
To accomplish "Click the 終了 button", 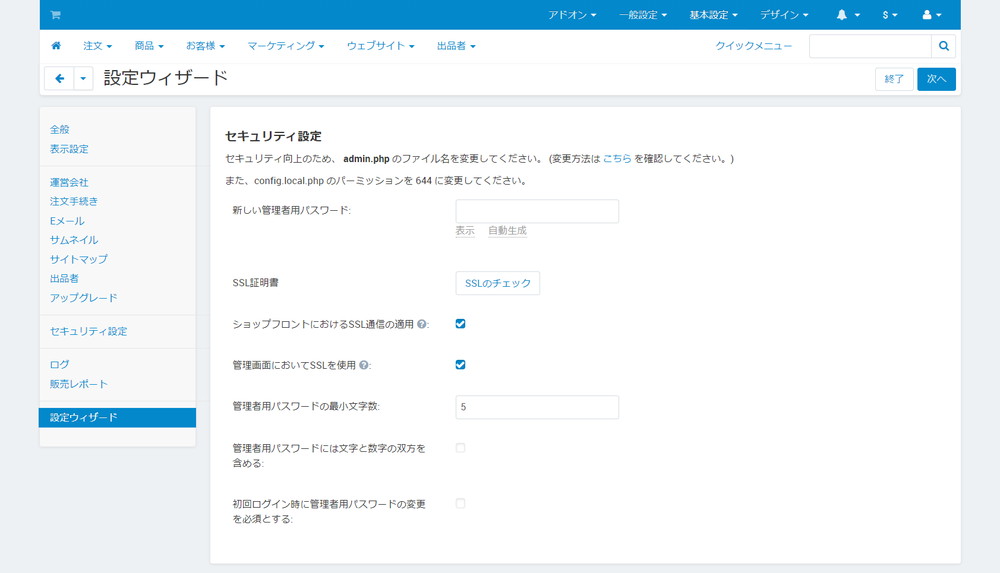I will (894, 79).
